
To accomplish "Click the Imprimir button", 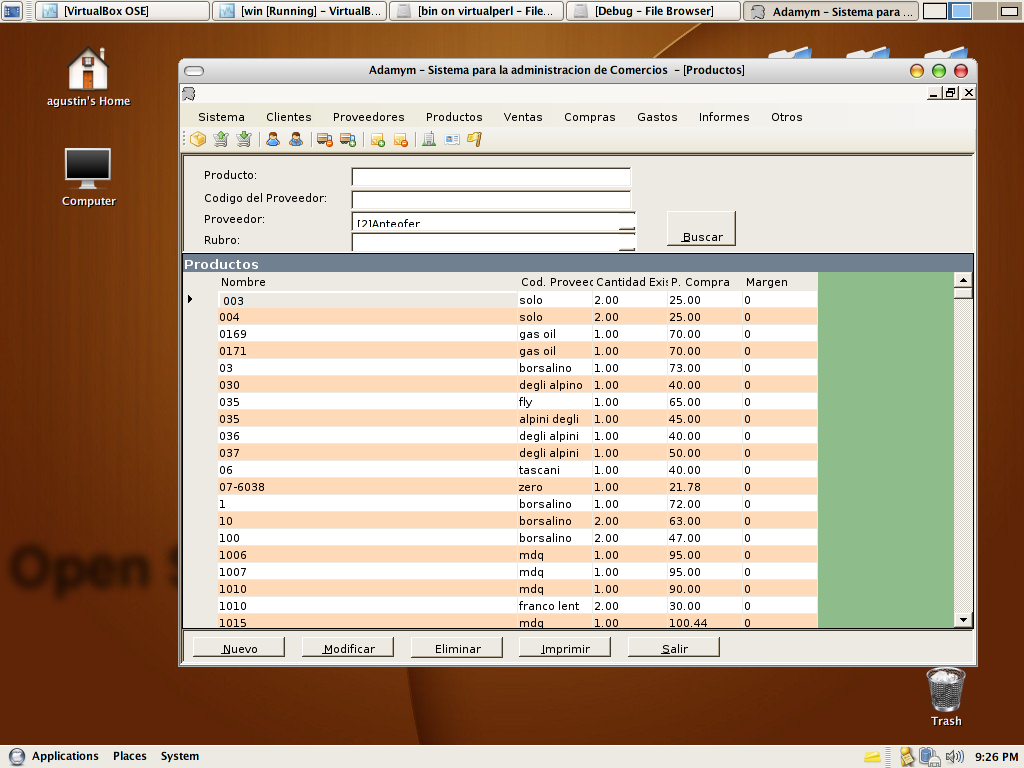I will 565,648.
